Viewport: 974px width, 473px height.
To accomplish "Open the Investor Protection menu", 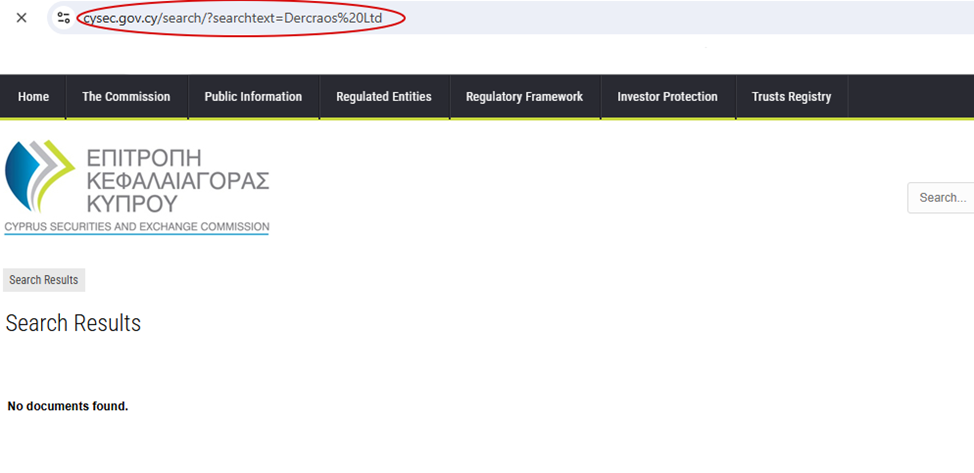I will pyautogui.click(x=667, y=97).
